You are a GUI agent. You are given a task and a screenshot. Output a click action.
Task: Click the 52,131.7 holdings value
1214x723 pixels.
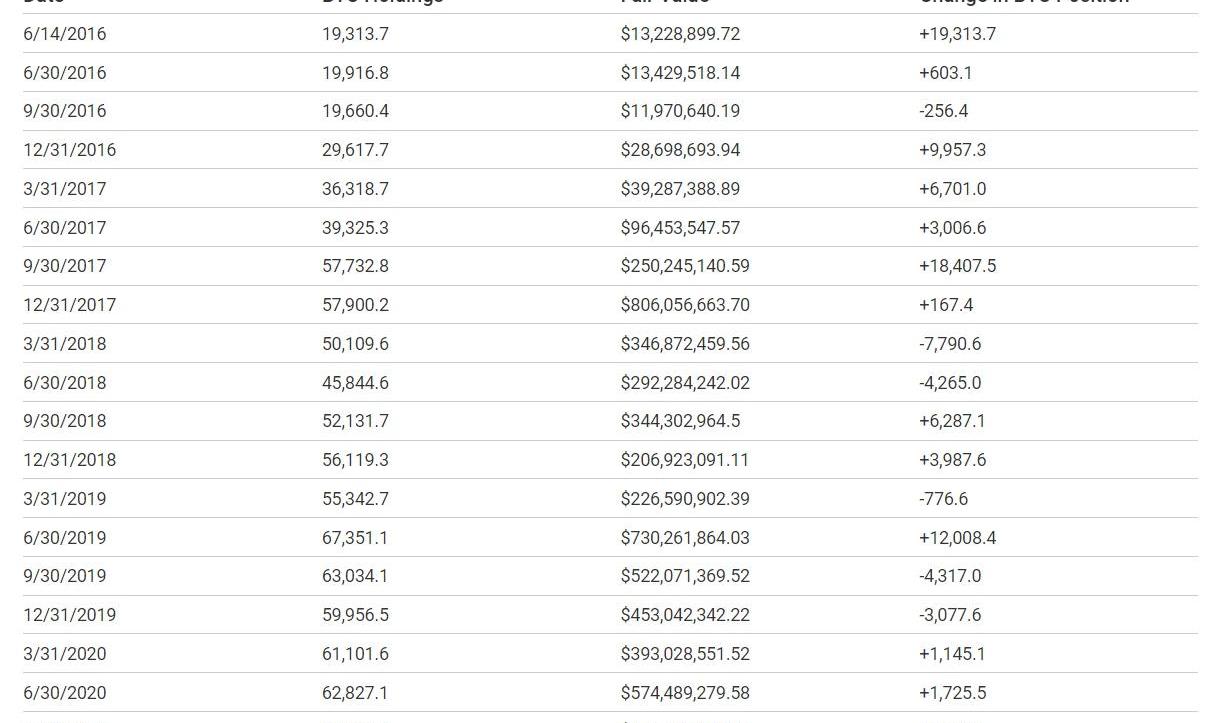pyautogui.click(x=355, y=421)
